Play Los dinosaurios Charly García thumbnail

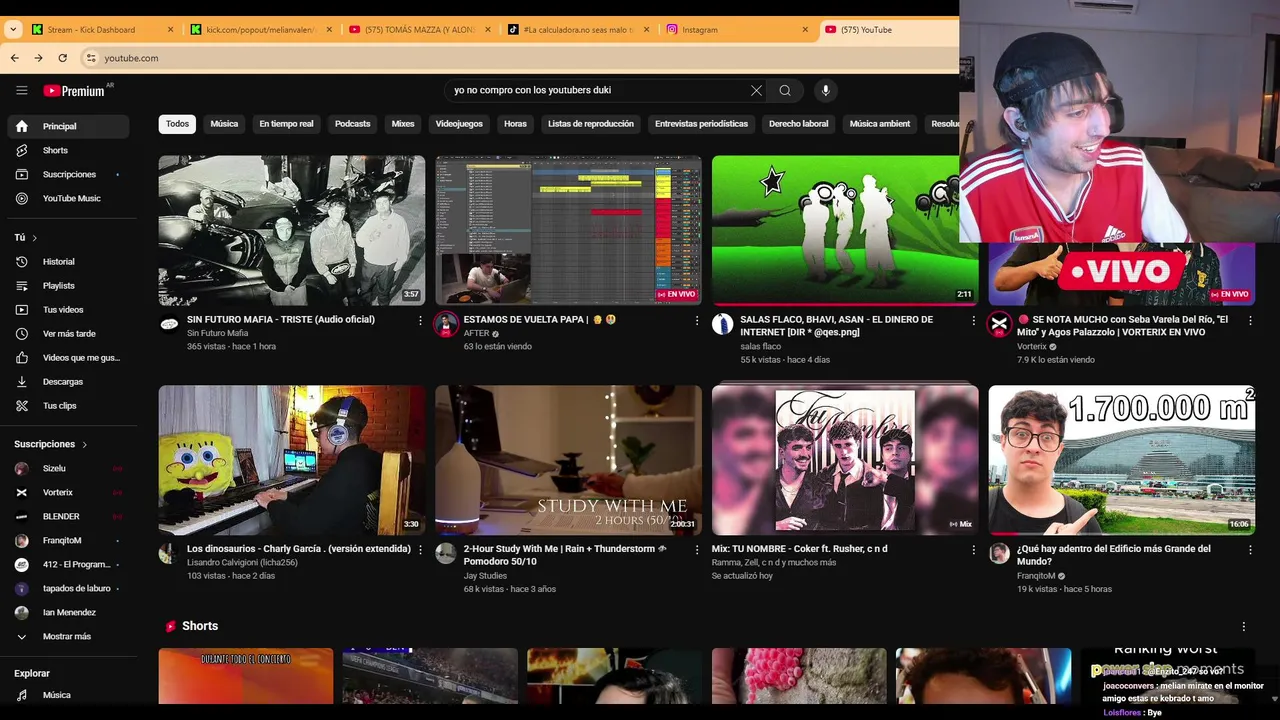pos(292,460)
